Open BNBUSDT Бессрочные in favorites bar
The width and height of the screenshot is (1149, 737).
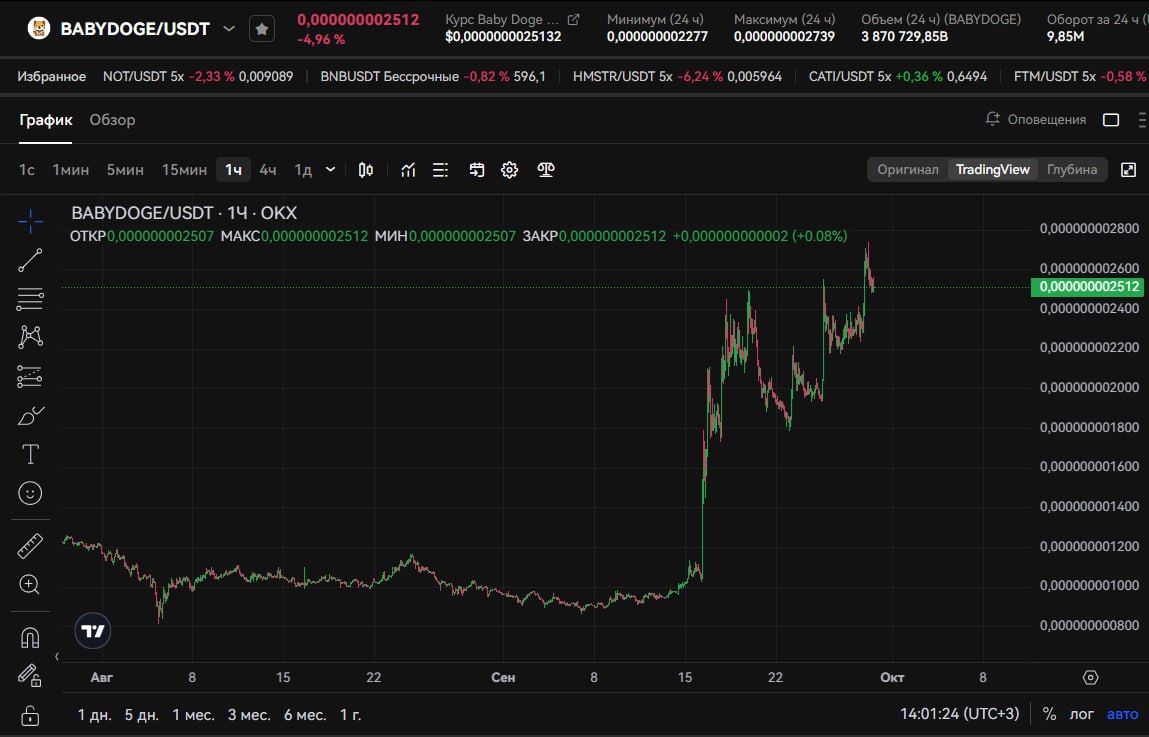click(x=433, y=76)
